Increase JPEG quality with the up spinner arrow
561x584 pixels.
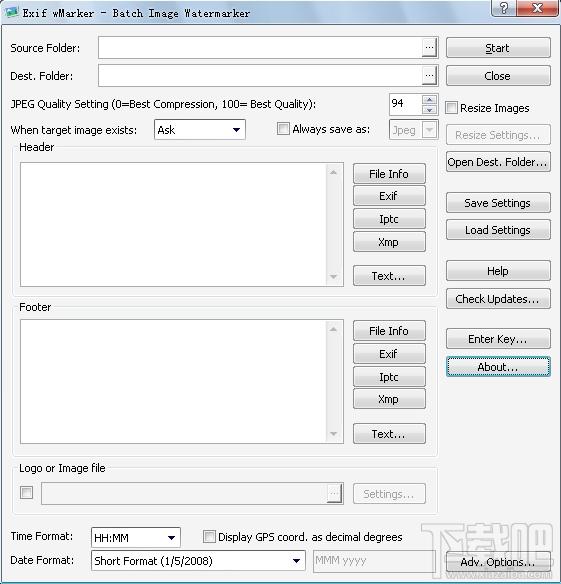coord(430,99)
